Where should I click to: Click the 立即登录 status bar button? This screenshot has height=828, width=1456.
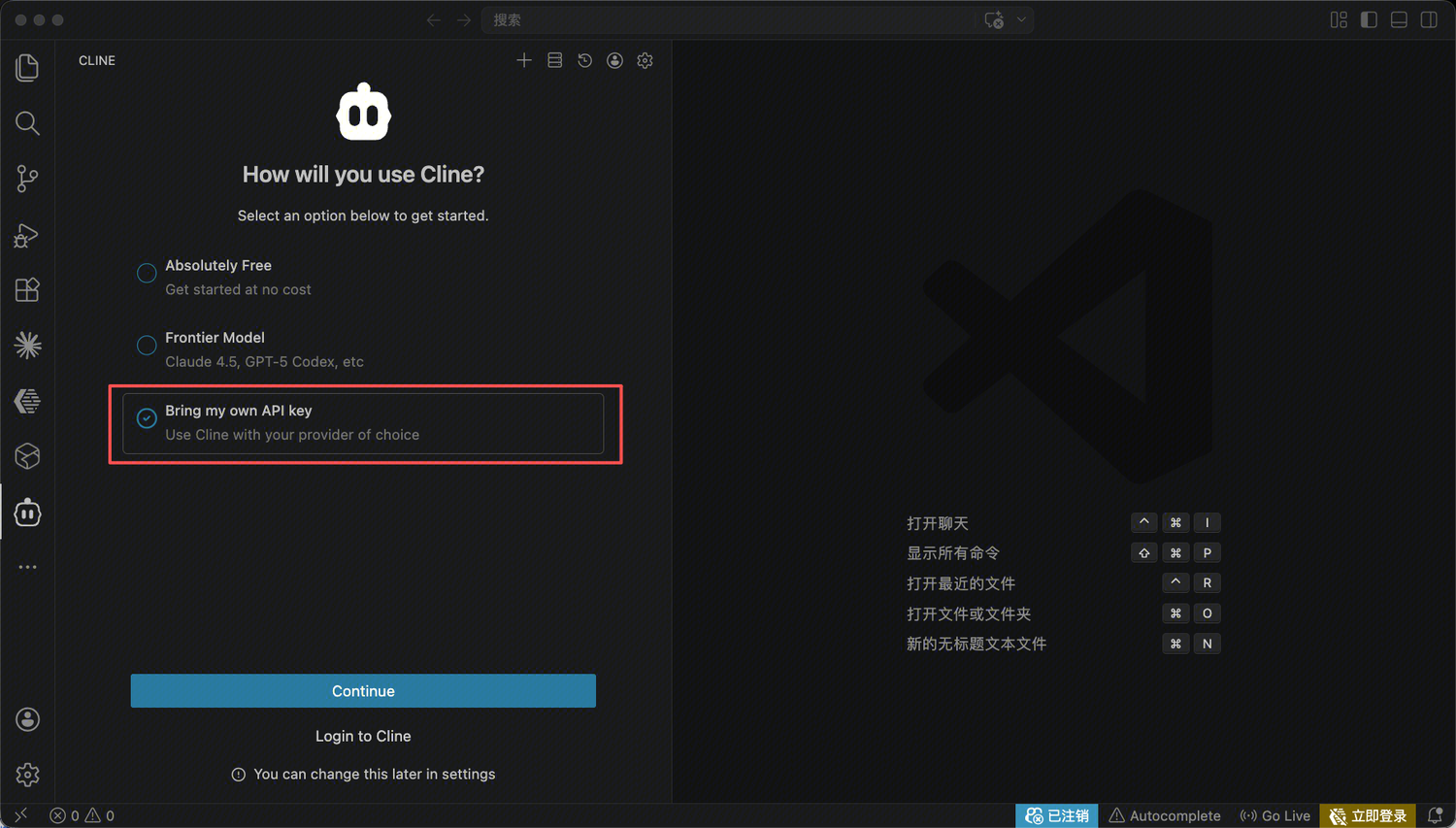coord(1368,815)
